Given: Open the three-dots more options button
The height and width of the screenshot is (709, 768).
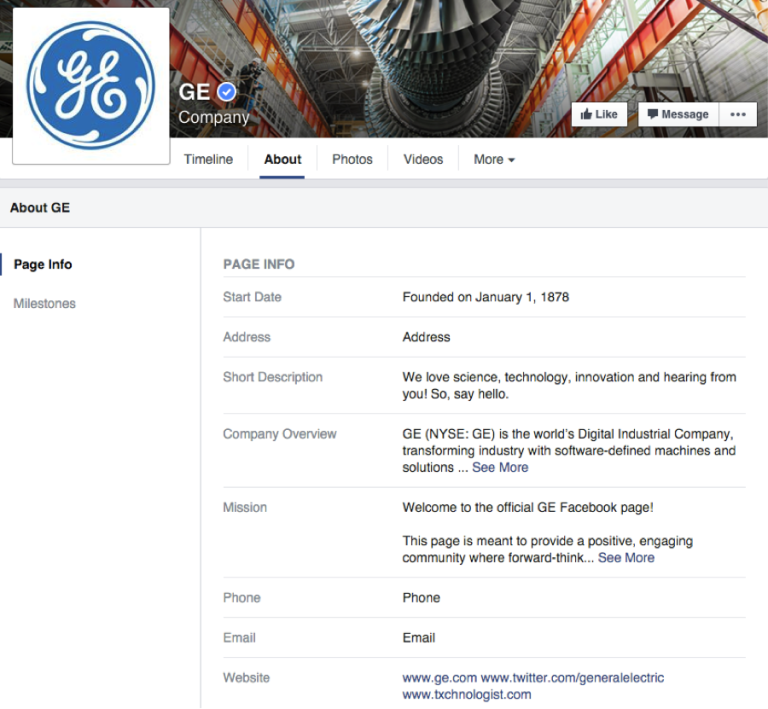Looking at the screenshot, I should point(738,115).
